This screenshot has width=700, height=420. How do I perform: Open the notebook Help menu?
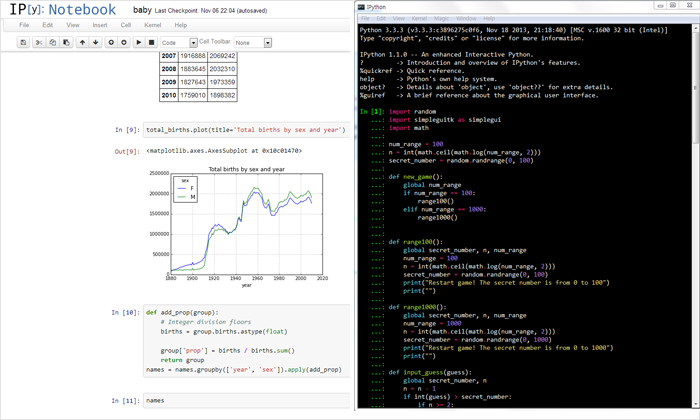click(x=180, y=25)
